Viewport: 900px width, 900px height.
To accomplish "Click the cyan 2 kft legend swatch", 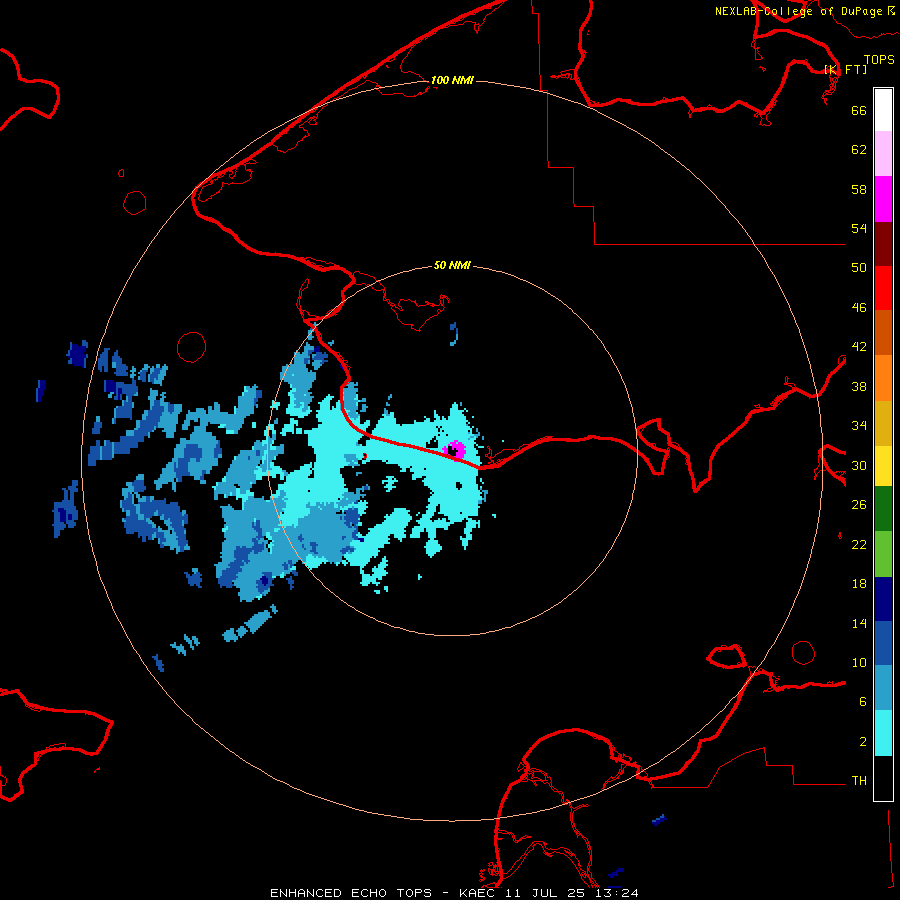I will coord(883,733).
